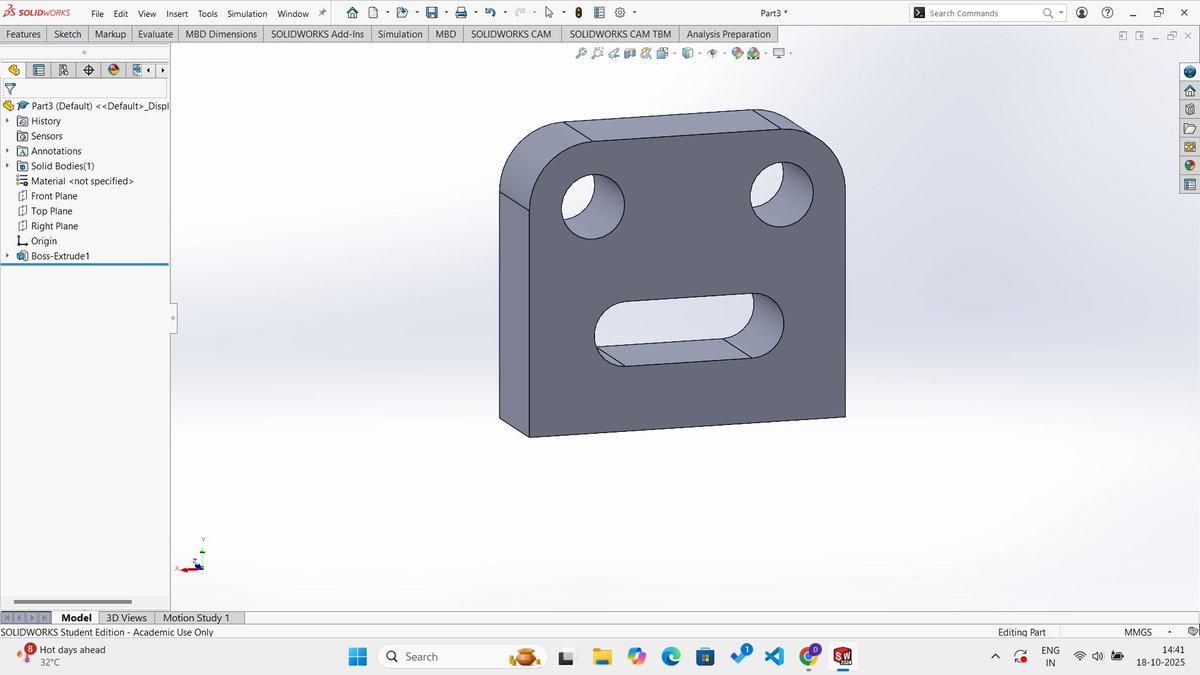Open the Motion Study 1 tab
This screenshot has height=675, width=1200.
[x=196, y=618]
